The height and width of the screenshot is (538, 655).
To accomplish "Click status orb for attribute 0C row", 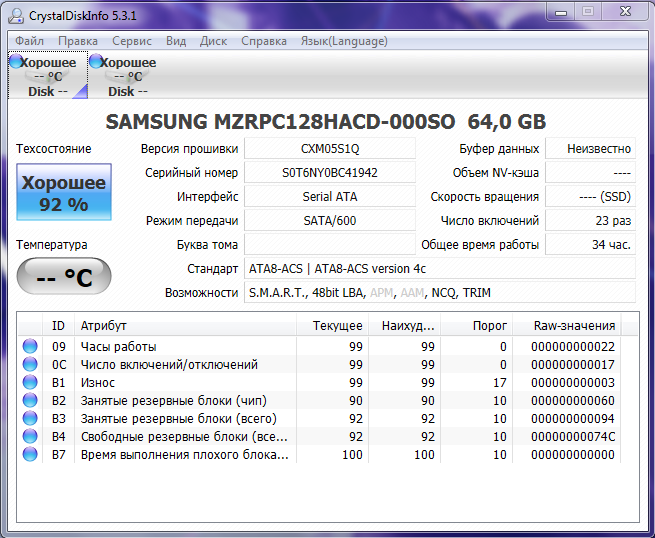I will (30, 364).
